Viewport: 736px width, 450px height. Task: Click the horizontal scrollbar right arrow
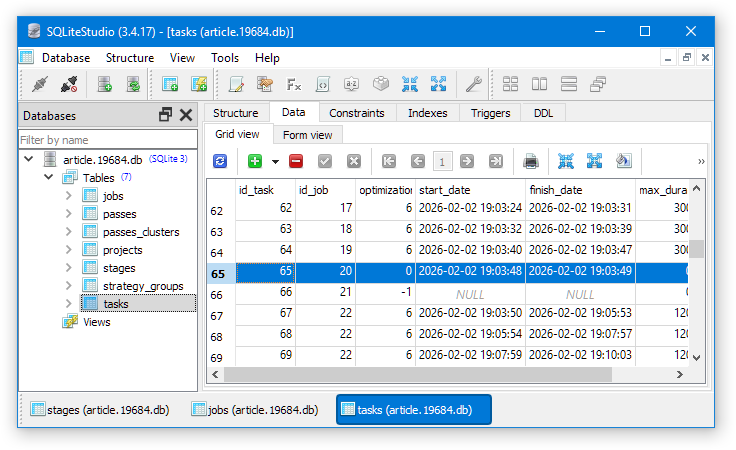click(x=680, y=374)
